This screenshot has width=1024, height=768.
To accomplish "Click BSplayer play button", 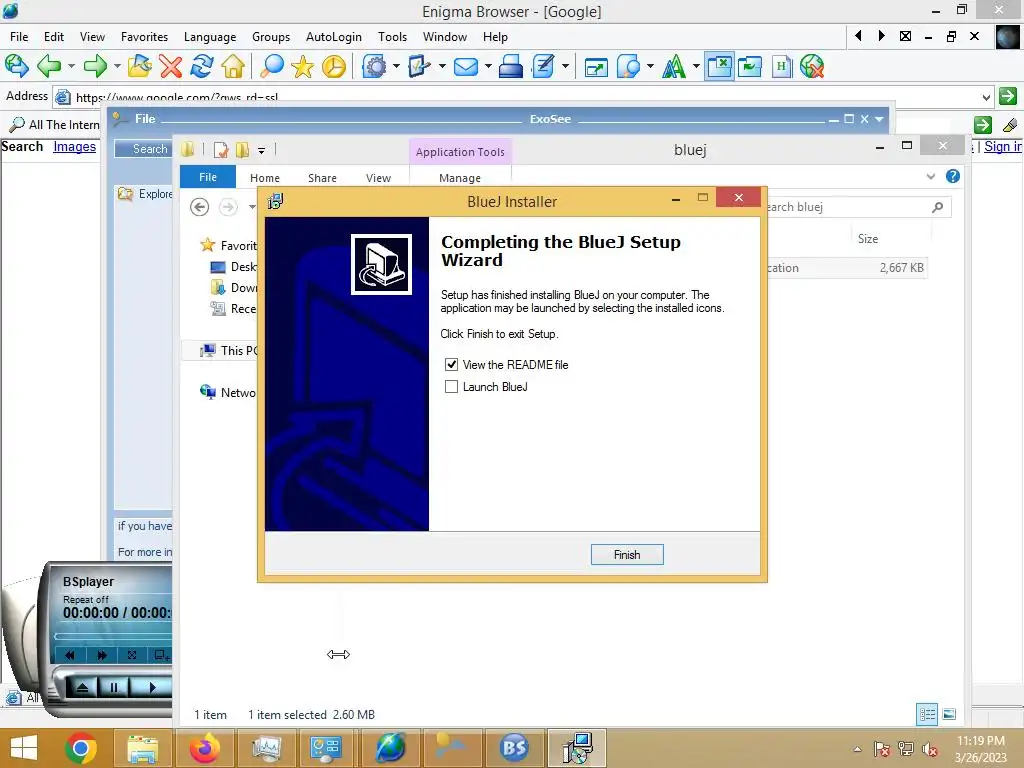I will (x=152, y=687).
